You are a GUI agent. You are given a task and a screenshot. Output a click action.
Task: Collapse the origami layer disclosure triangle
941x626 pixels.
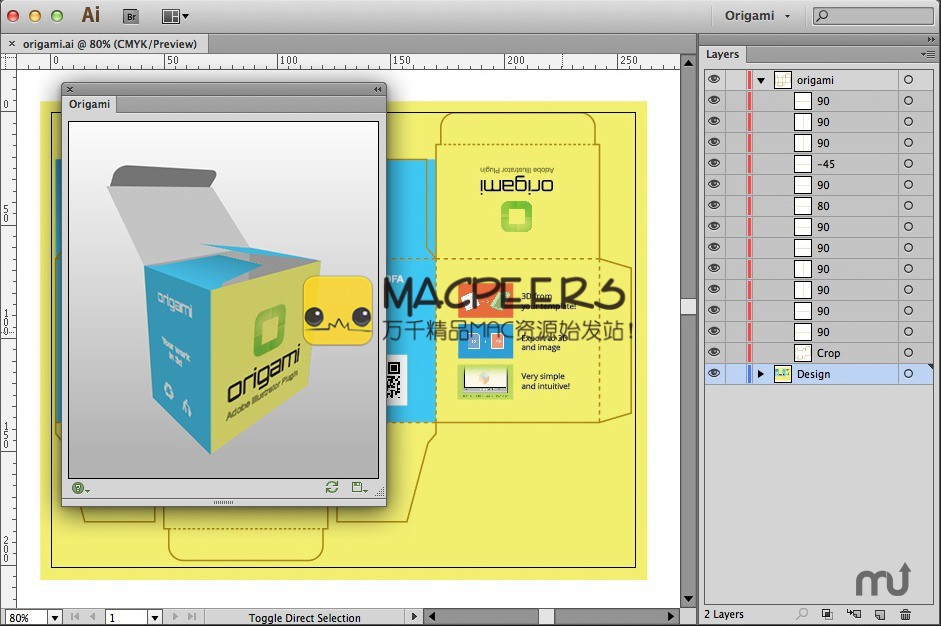coord(761,80)
